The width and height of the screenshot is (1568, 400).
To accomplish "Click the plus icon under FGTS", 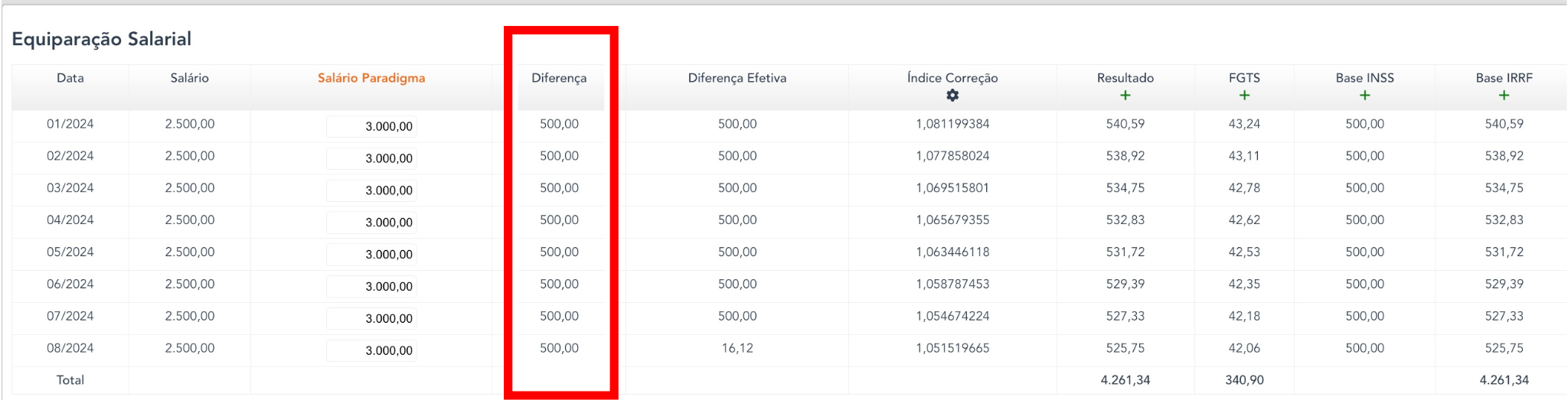I will coord(1244,96).
